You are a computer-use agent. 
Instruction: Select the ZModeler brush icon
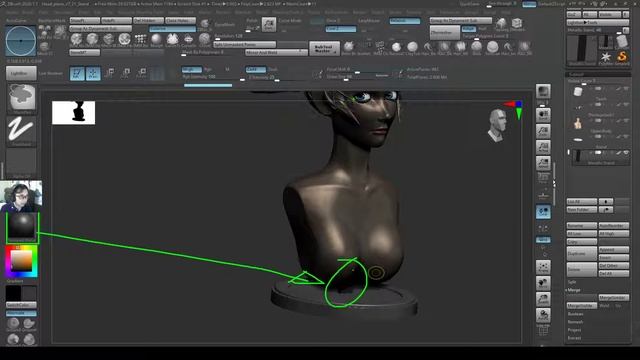coord(517,24)
